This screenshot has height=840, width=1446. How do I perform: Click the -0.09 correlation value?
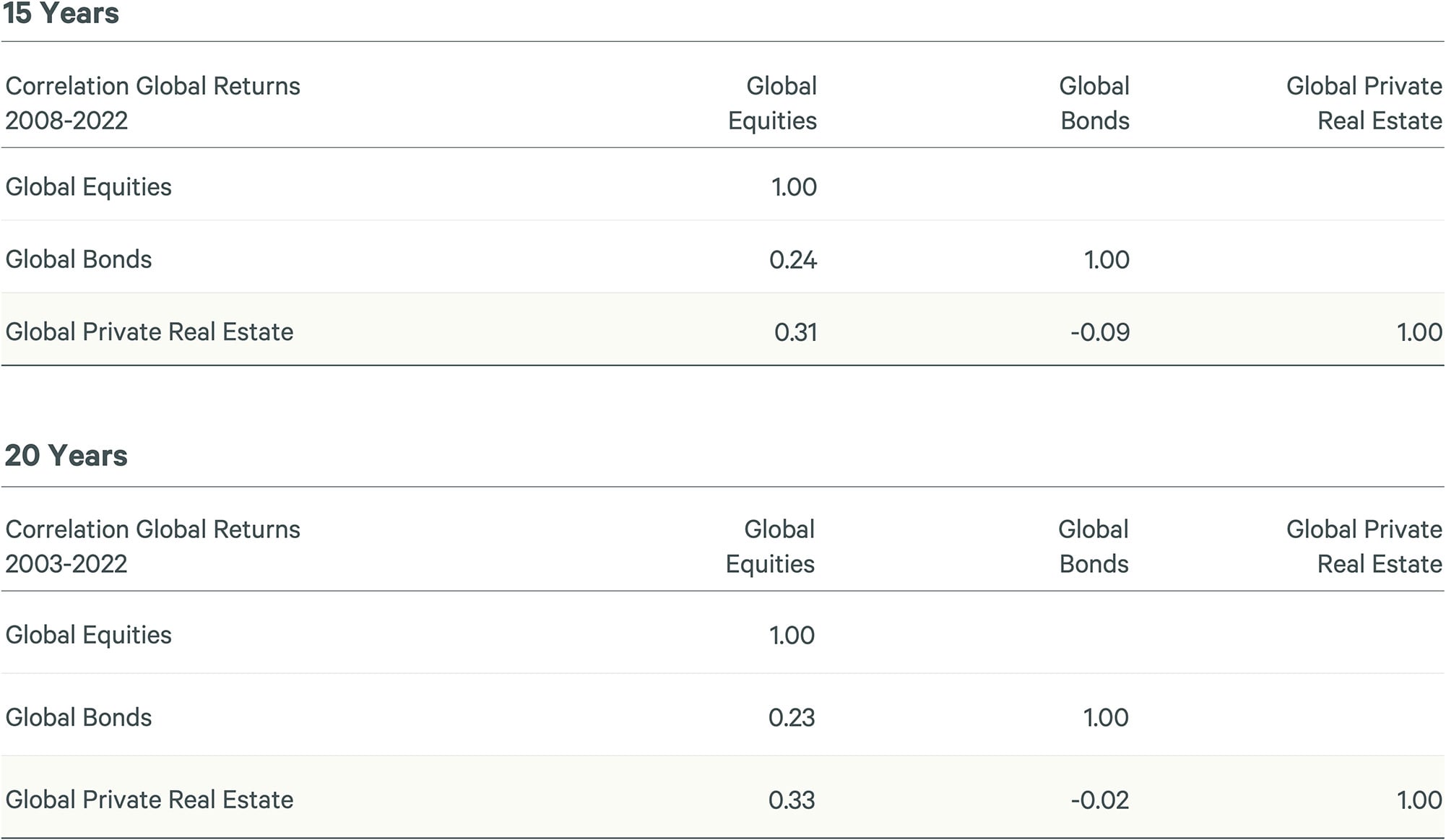(1100, 332)
